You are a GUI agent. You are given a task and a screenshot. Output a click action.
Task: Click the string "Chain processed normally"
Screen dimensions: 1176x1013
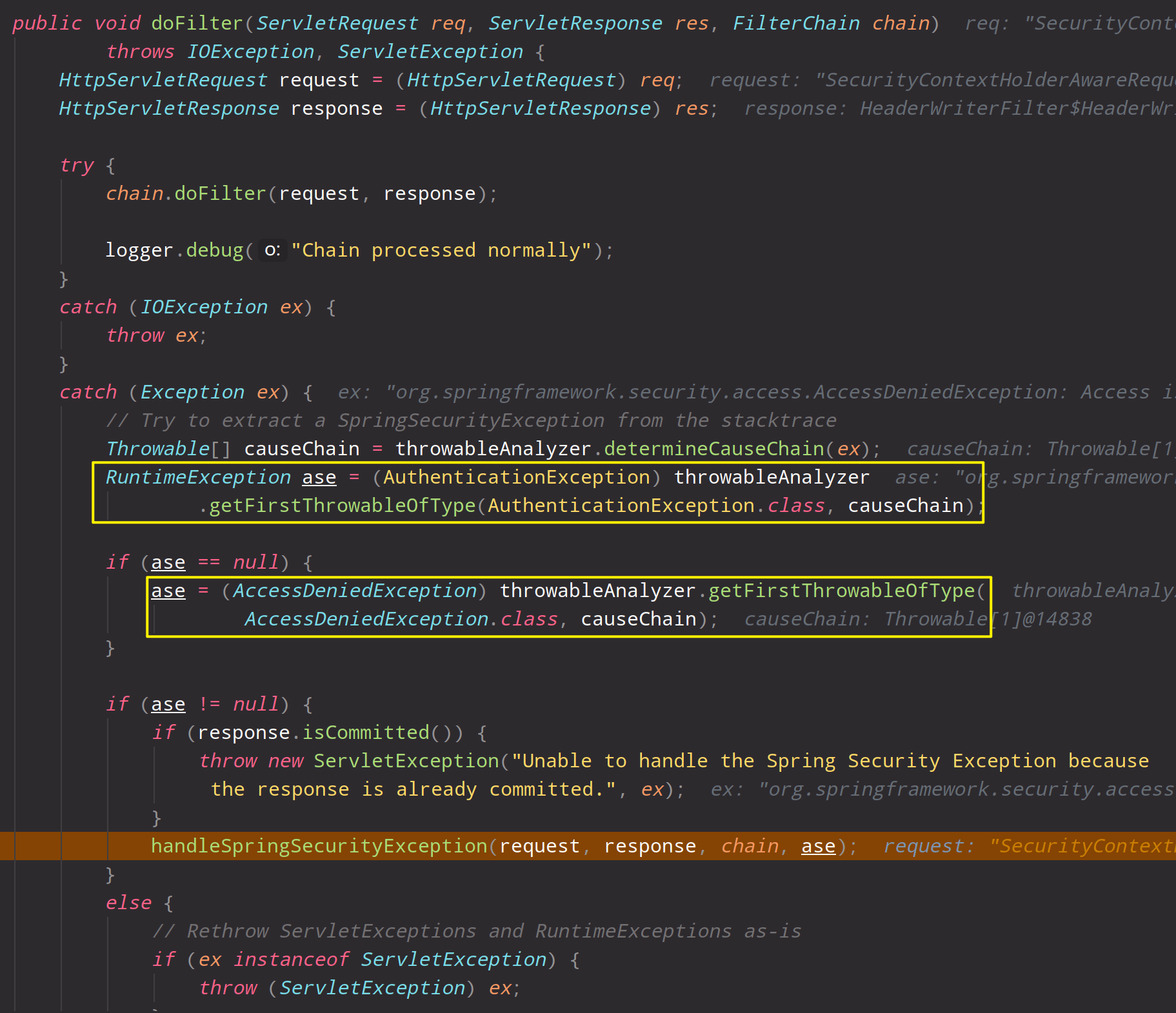[x=441, y=250]
